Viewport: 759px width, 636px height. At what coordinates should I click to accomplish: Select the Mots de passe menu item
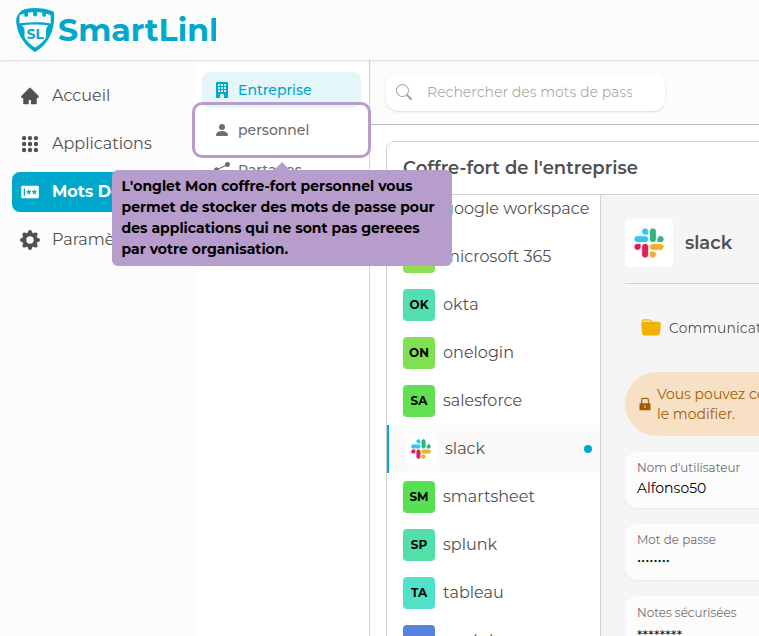[x=60, y=192]
